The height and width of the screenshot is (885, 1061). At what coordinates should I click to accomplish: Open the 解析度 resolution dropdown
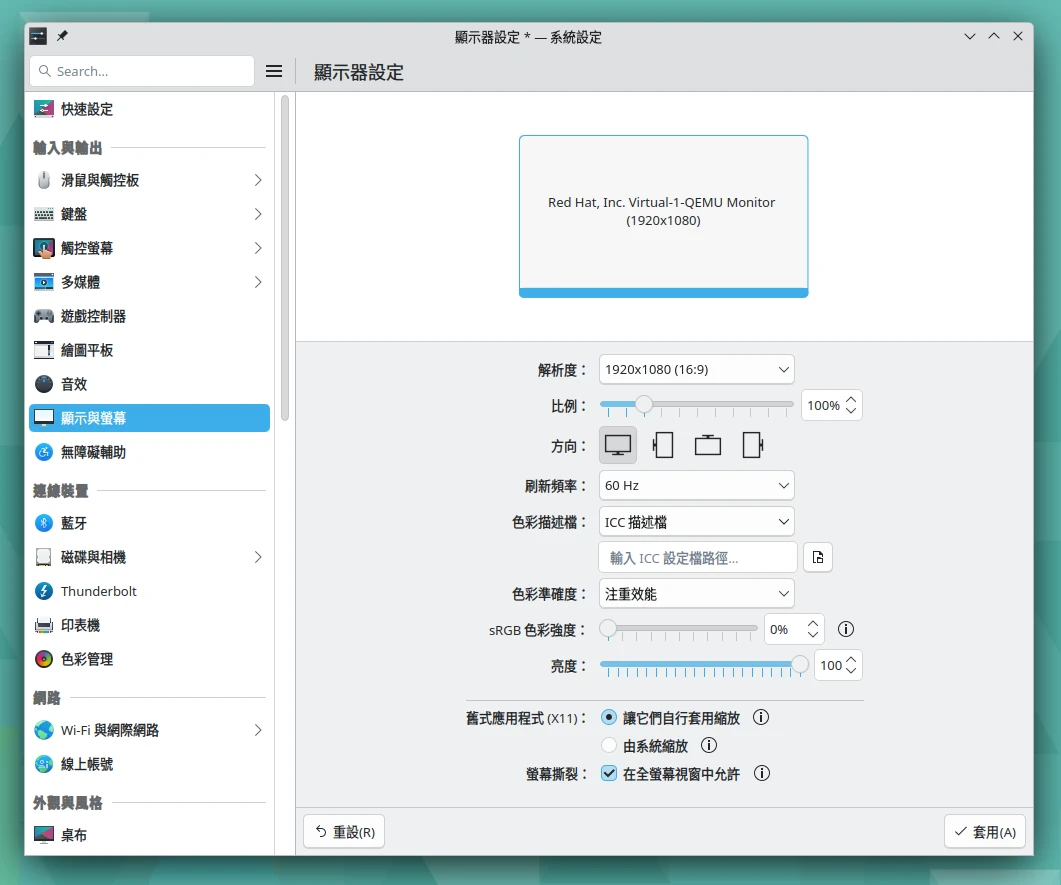point(696,370)
